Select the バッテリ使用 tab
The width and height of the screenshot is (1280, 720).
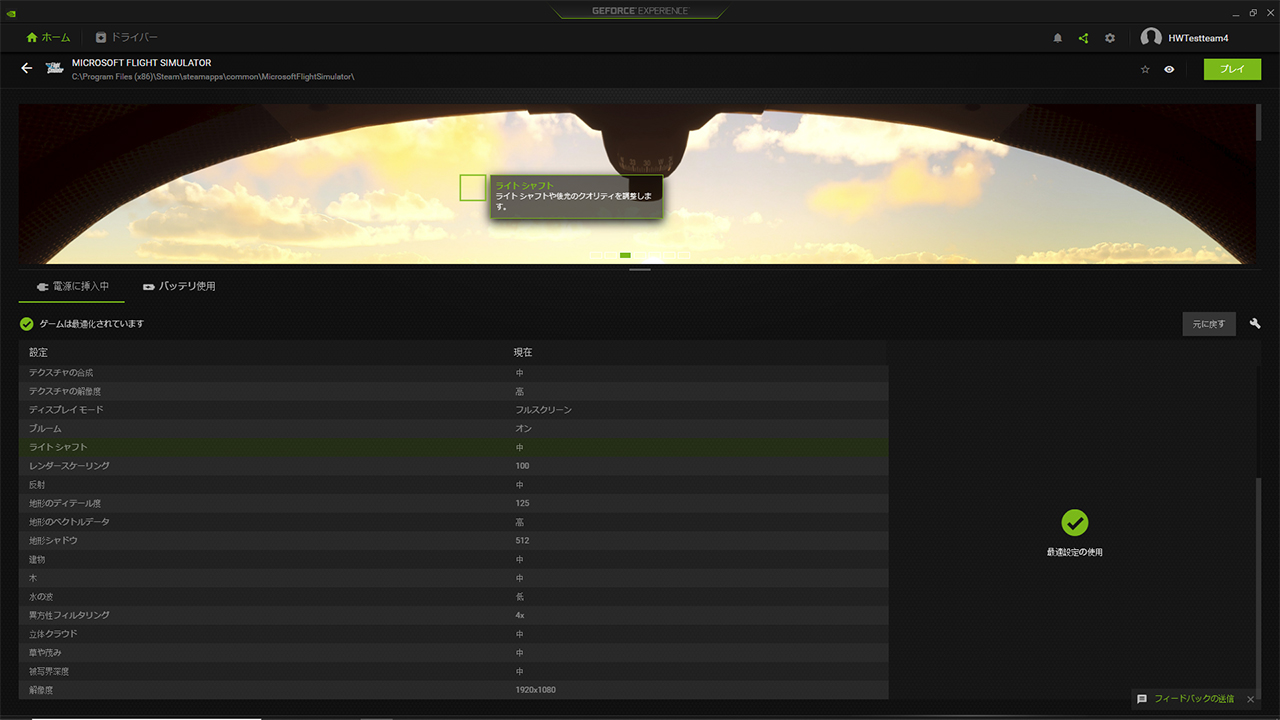click(x=179, y=286)
